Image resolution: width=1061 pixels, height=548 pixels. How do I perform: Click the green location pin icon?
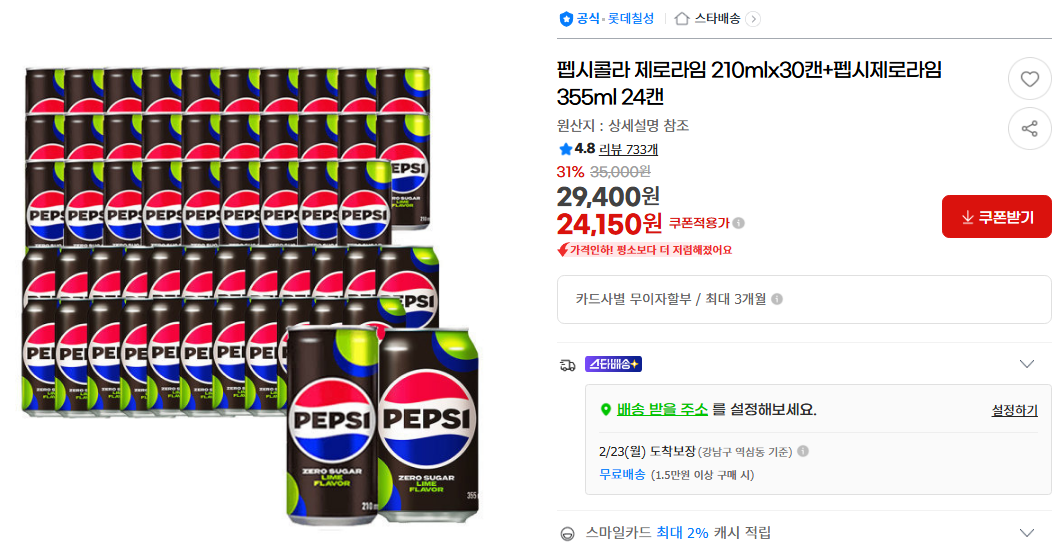pyautogui.click(x=605, y=410)
